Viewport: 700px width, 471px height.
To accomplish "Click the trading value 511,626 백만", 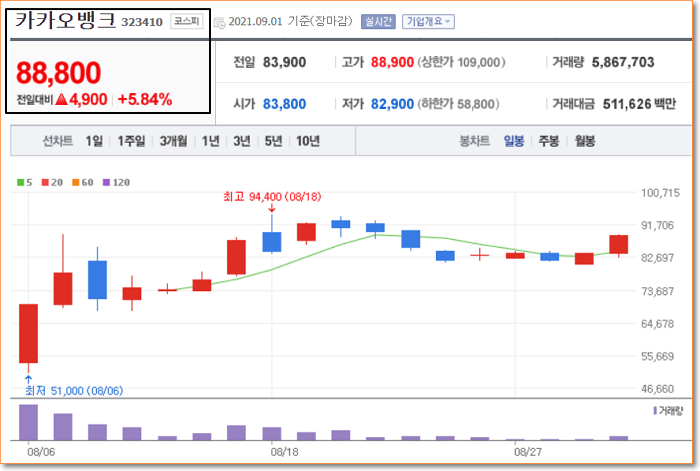I will pyautogui.click(x=639, y=104).
